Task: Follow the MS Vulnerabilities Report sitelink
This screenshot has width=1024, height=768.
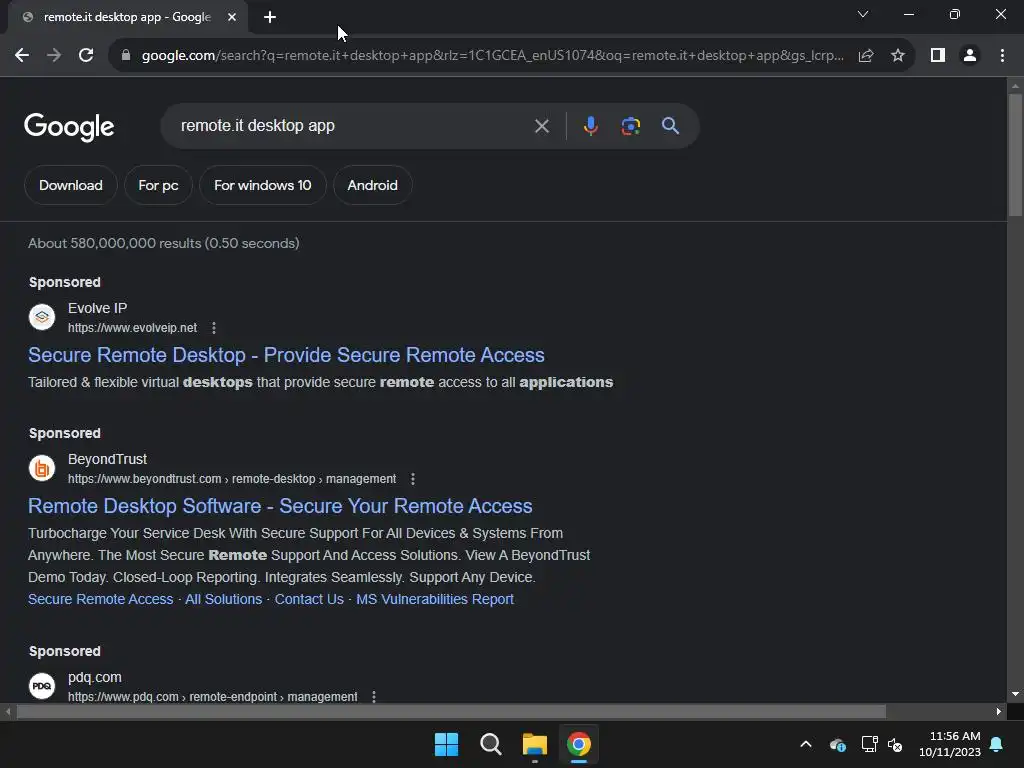Action: [435, 599]
